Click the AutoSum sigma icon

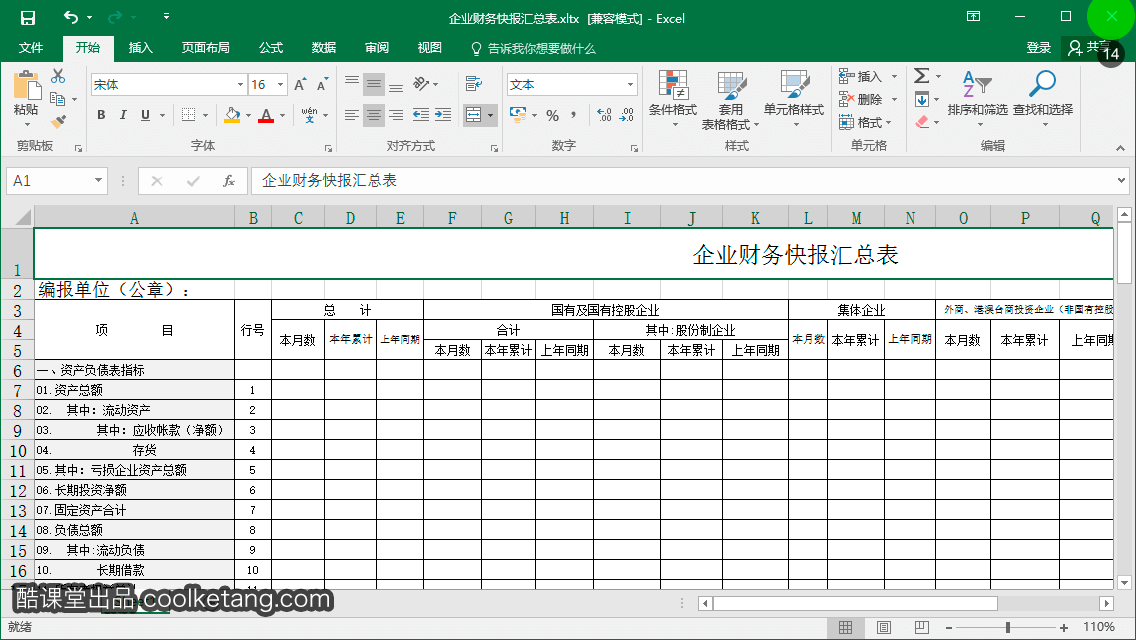922,76
